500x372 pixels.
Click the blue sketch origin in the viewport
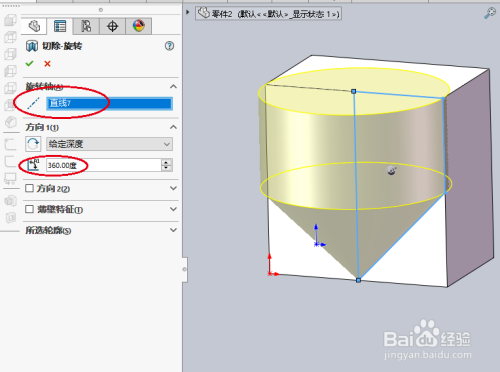(x=317, y=244)
